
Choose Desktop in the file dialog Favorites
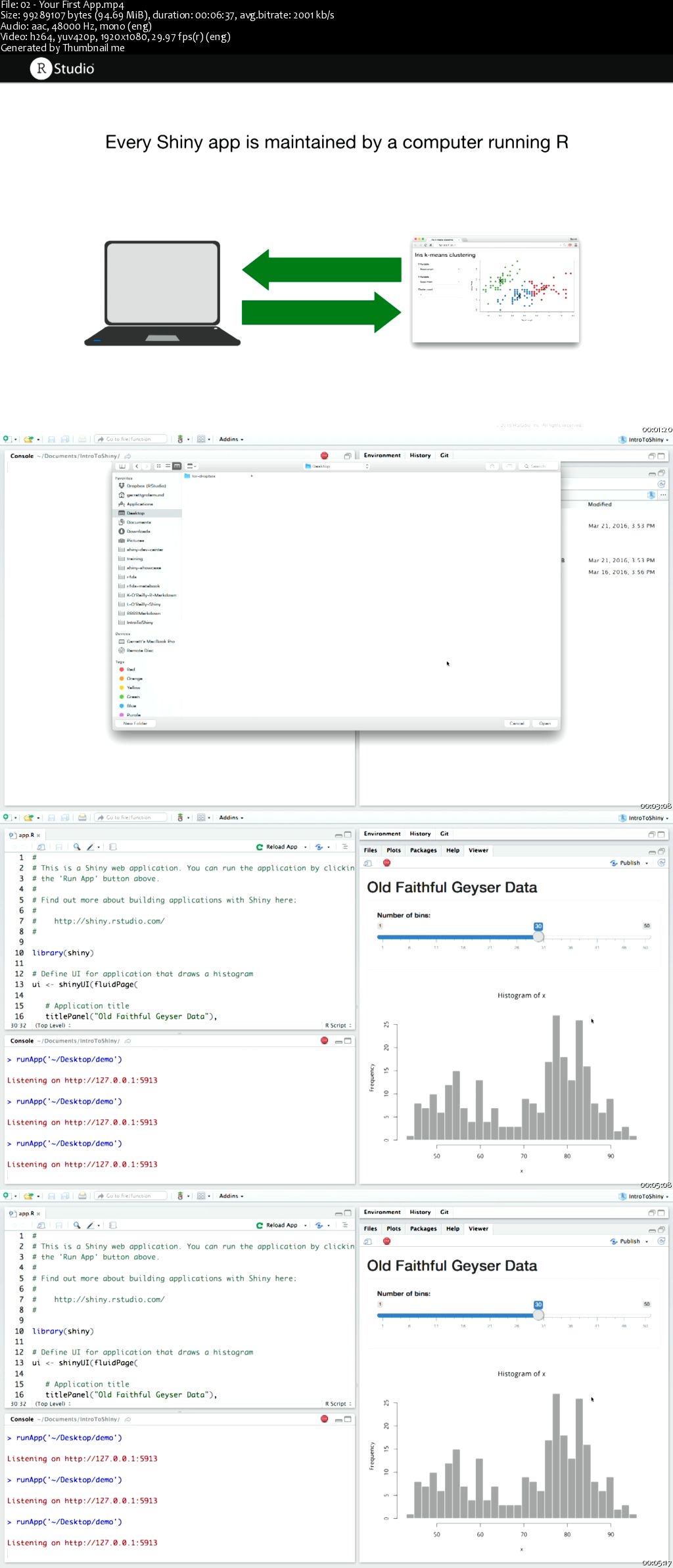tap(135, 513)
